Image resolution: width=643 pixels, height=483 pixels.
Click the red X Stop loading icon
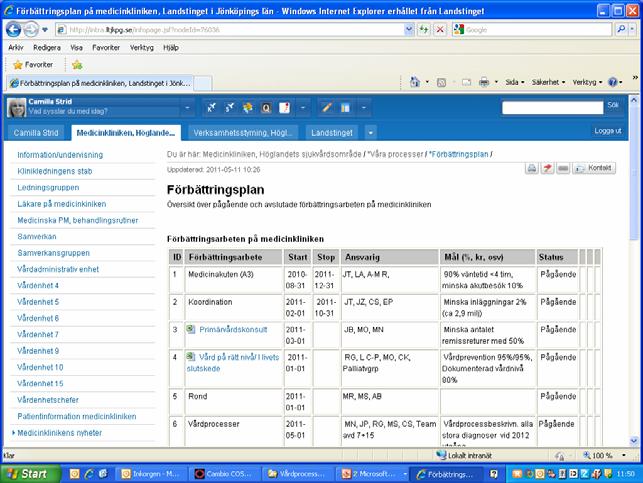pyautogui.click(x=440, y=30)
